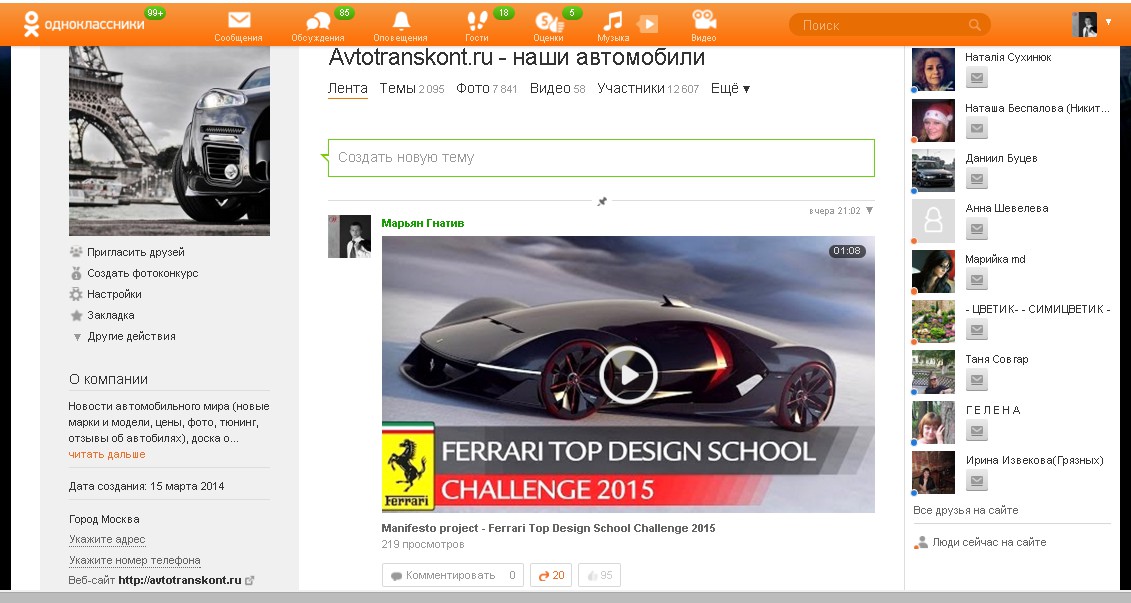Viewport: 1131px width, 603px height.
Task: Open Manifesto project video title
Action: [548, 528]
